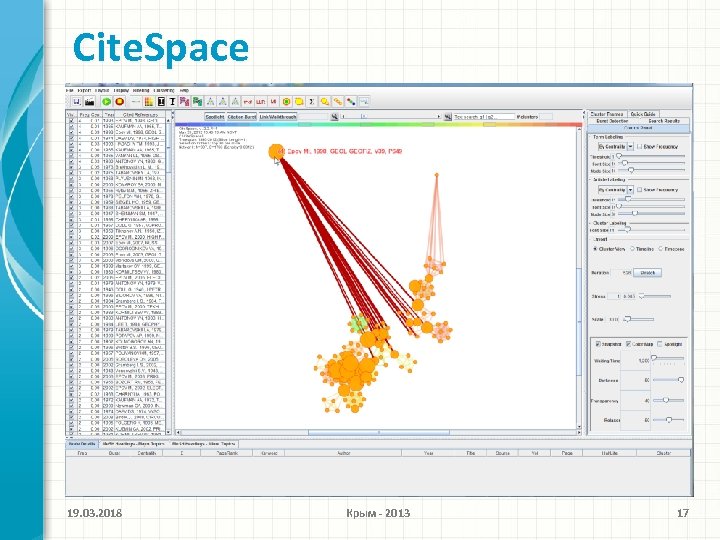
Task: Click the green cluster blocks icon
Action: [x=197, y=101]
